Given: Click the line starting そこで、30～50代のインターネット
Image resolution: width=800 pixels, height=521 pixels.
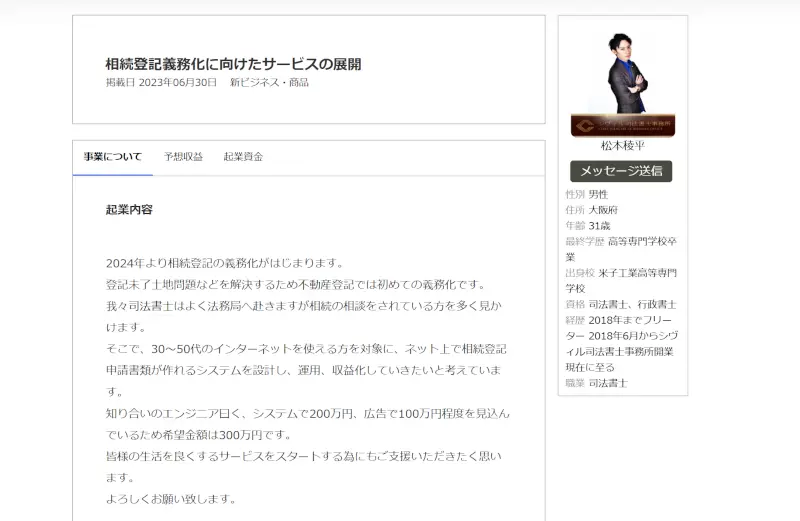Looking at the screenshot, I should click(x=306, y=349).
